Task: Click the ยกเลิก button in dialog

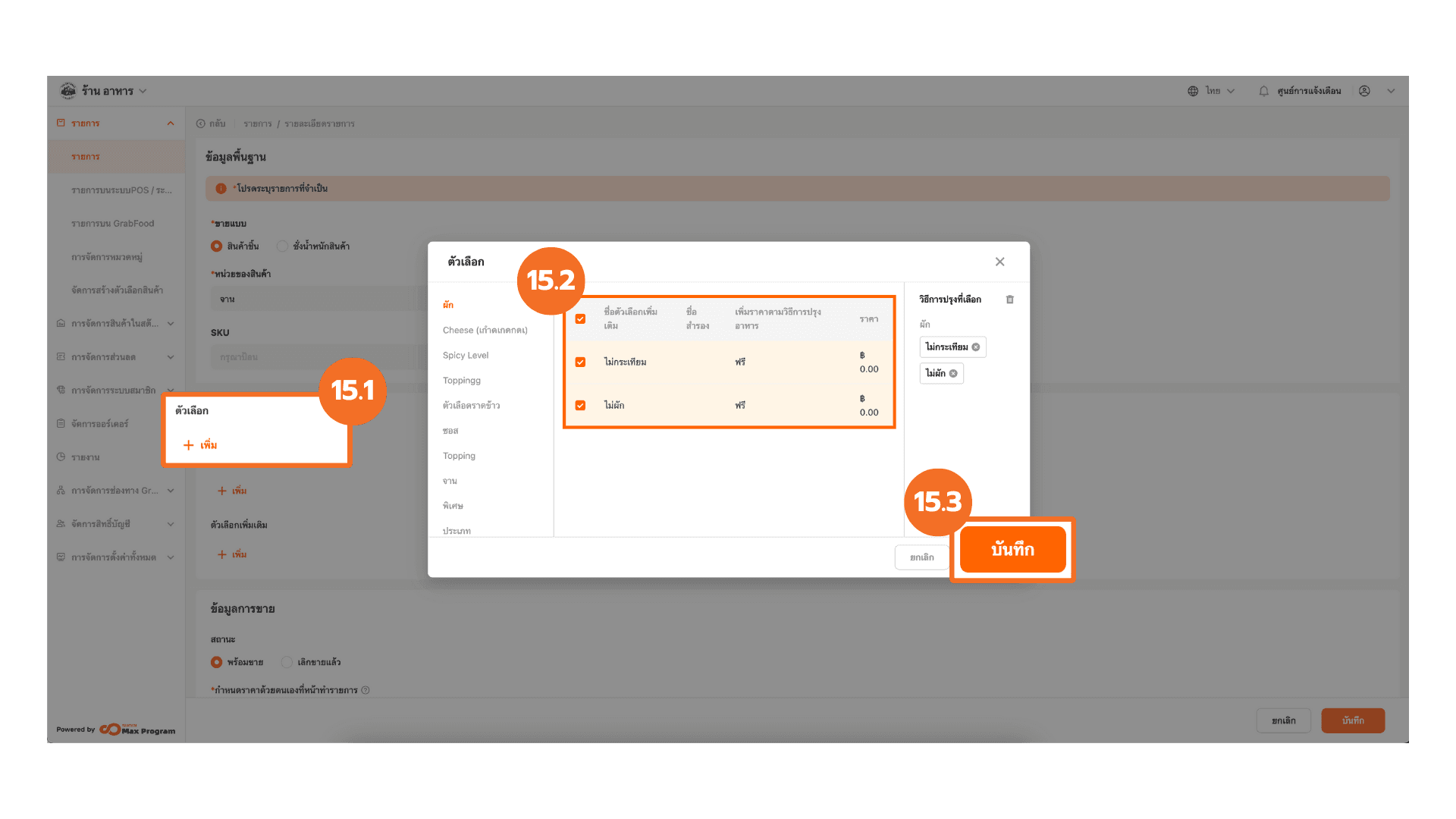Action: [921, 557]
